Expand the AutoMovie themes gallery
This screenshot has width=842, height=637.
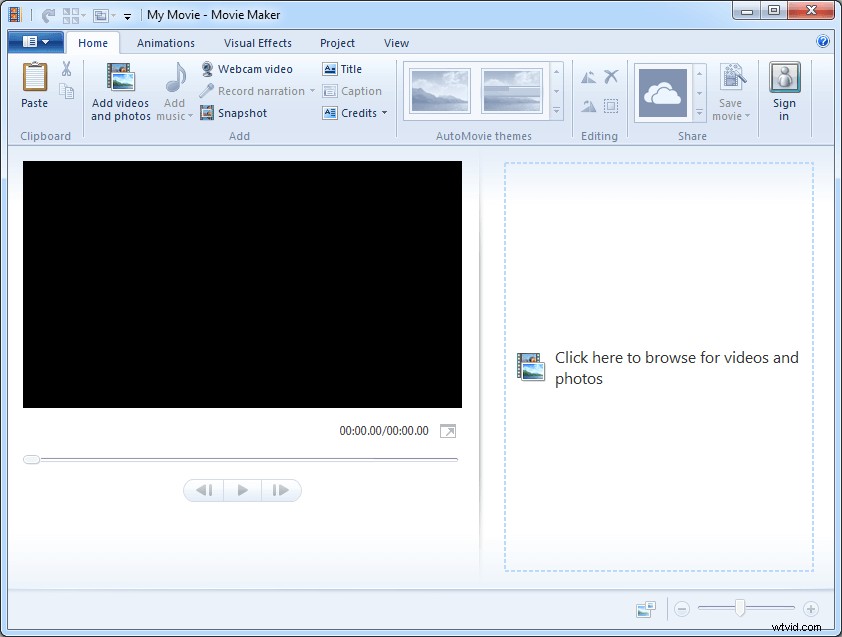[x=556, y=107]
